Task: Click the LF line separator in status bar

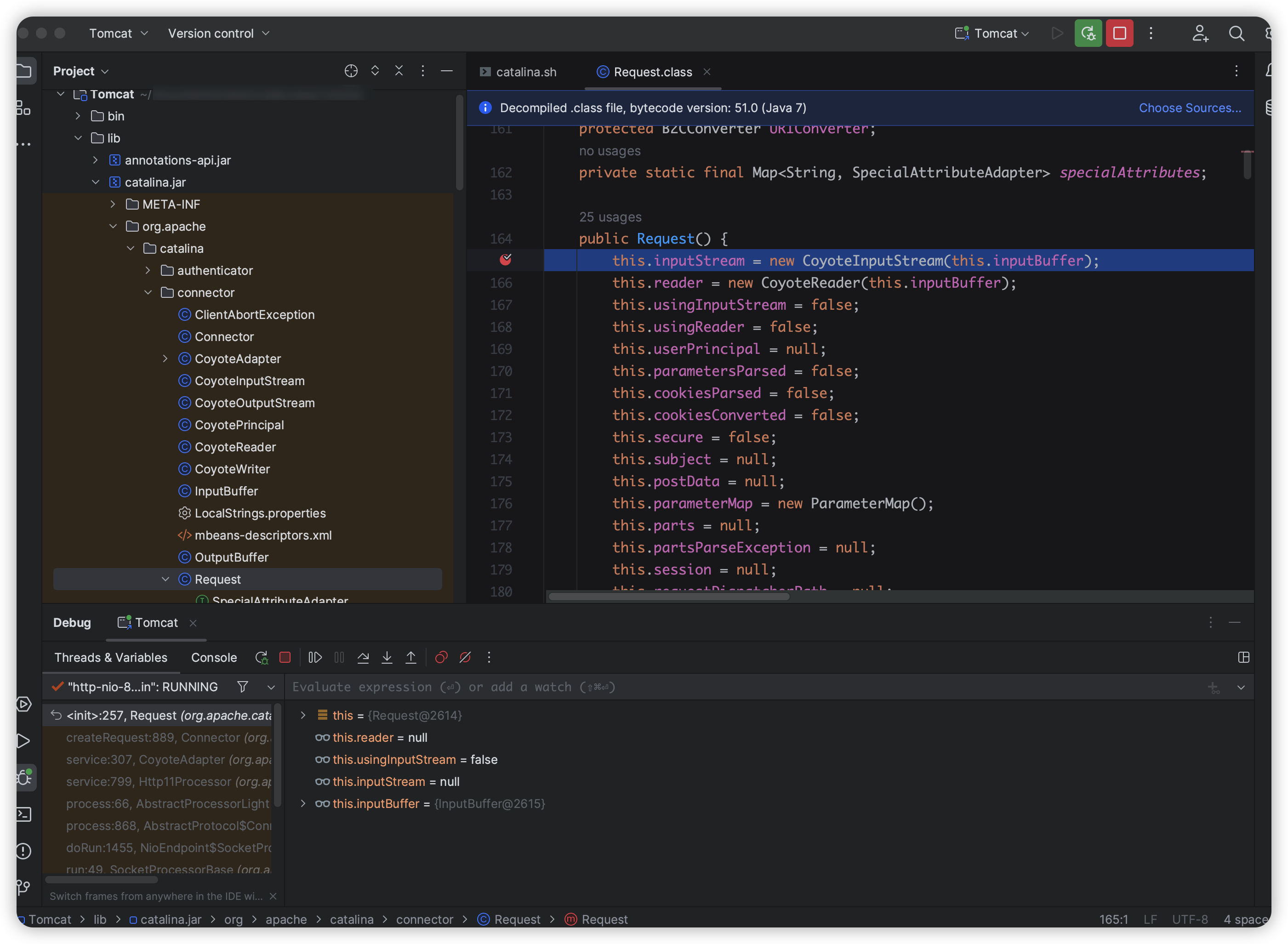Action: pos(1150,920)
